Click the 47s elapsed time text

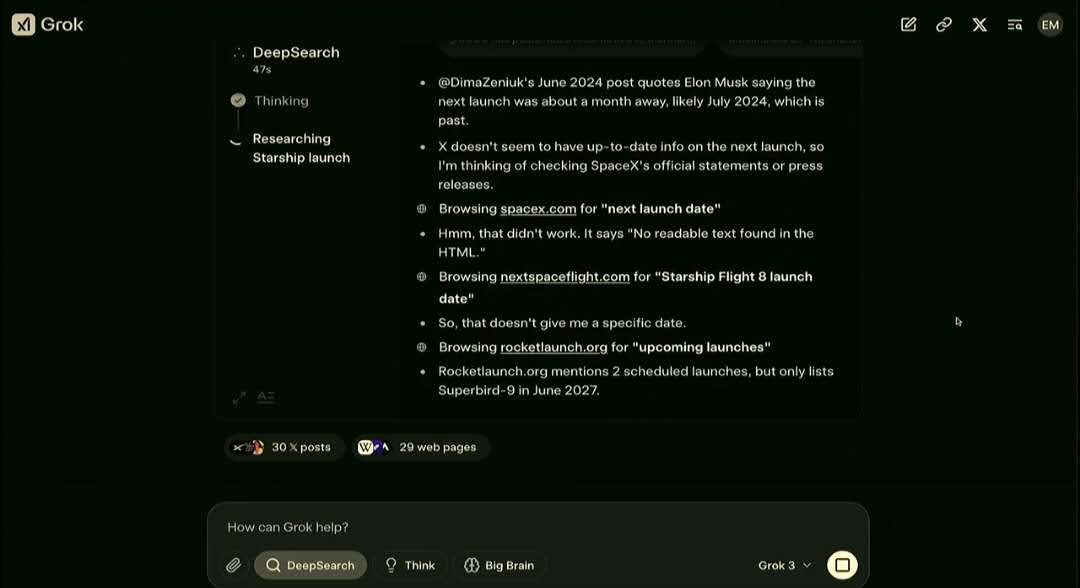262,70
